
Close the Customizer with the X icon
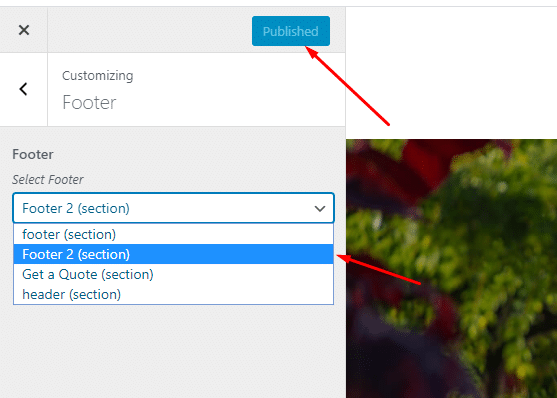point(24,30)
